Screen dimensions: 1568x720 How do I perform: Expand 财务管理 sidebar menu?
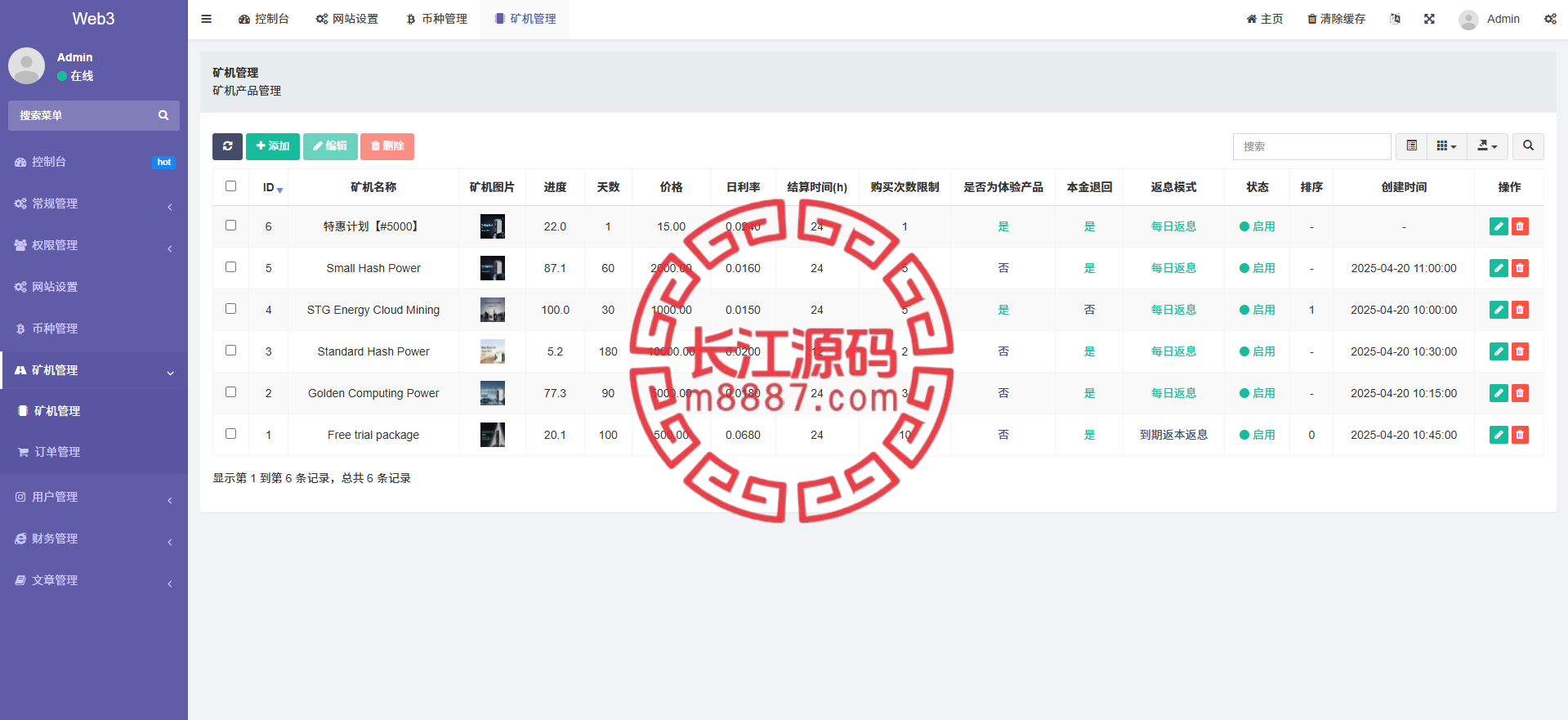coord(94,539)
